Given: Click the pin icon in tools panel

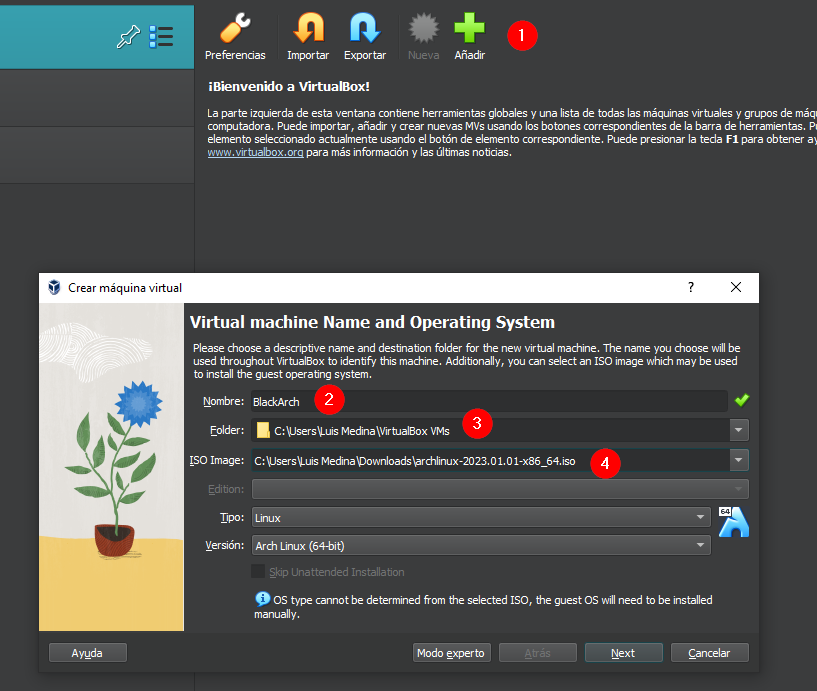Looking at the screenshot, I should pos(128,37).
